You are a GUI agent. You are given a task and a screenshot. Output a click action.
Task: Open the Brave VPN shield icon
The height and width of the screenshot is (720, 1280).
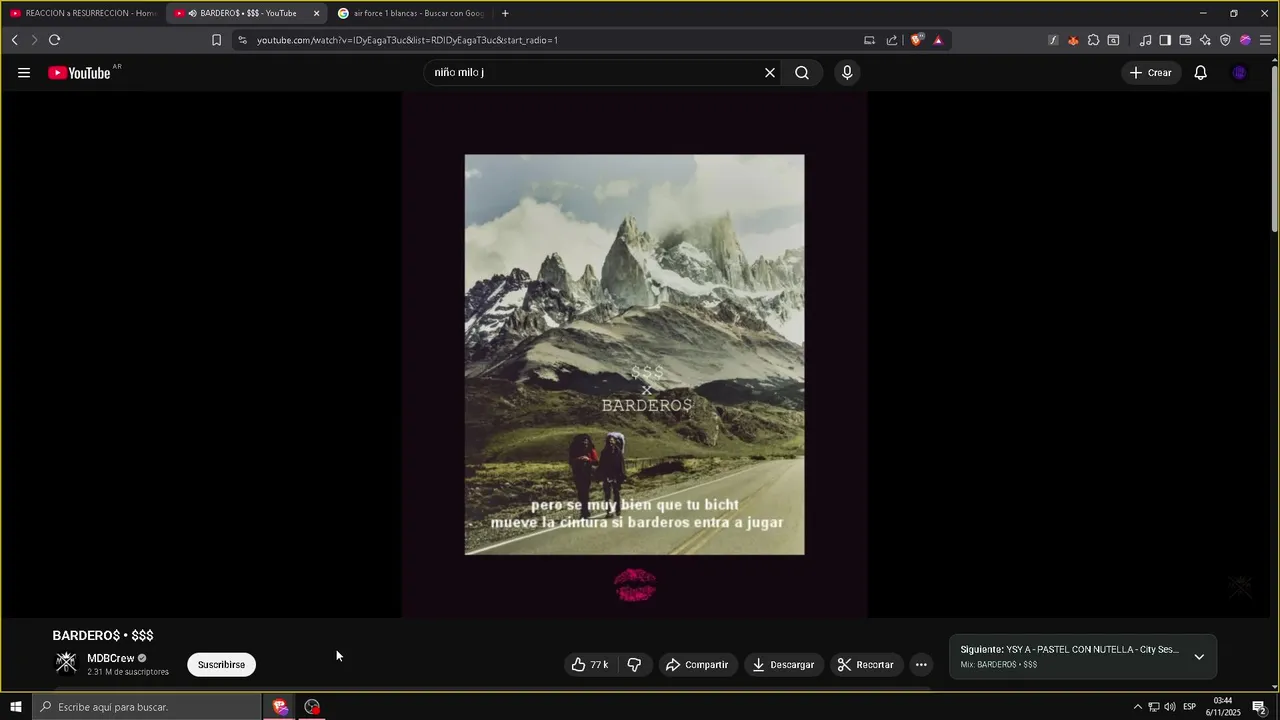click(1225, 40)
